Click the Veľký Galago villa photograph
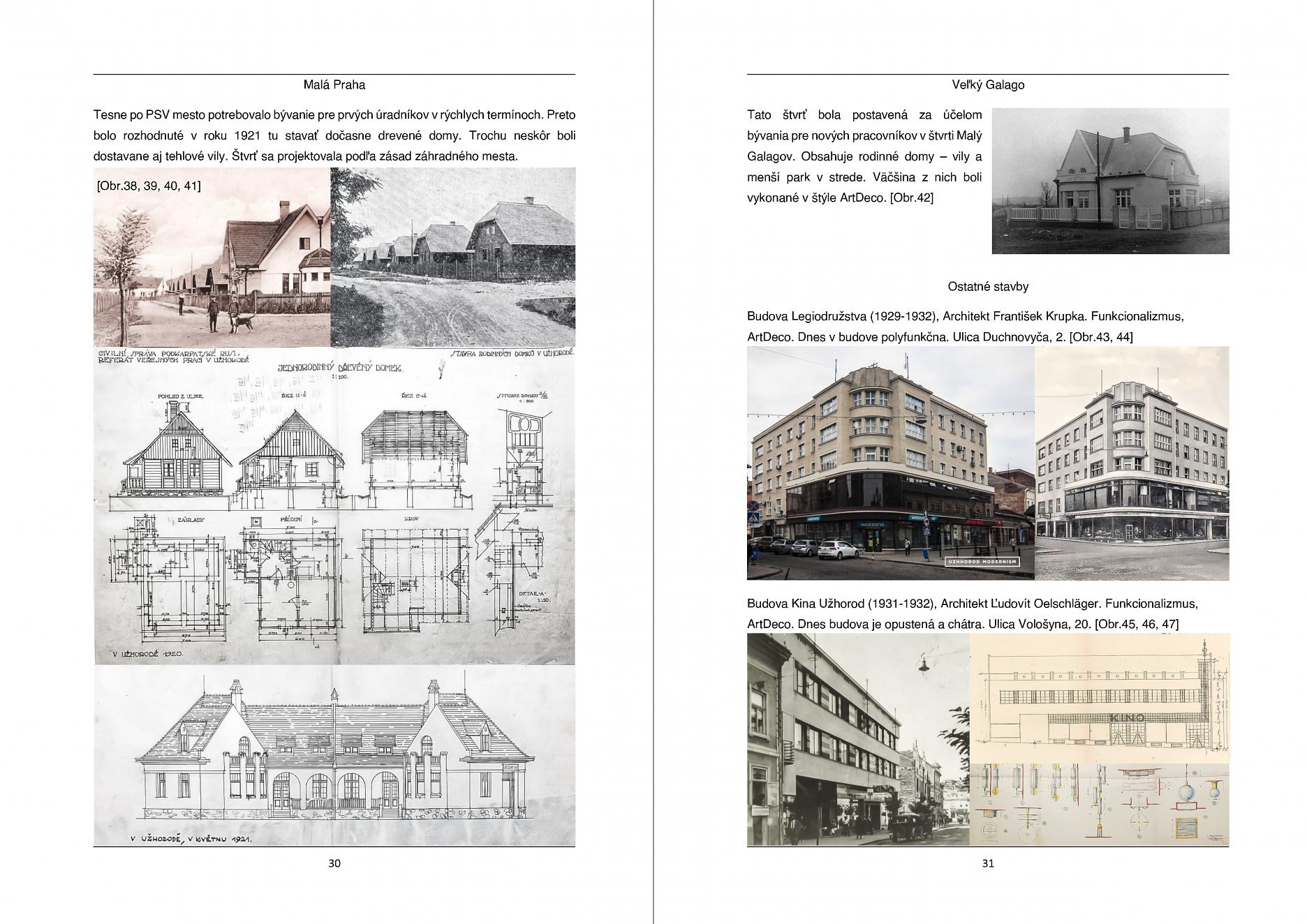The height and width of the screenshot is (924, 1307). (x=1109, y=181)
